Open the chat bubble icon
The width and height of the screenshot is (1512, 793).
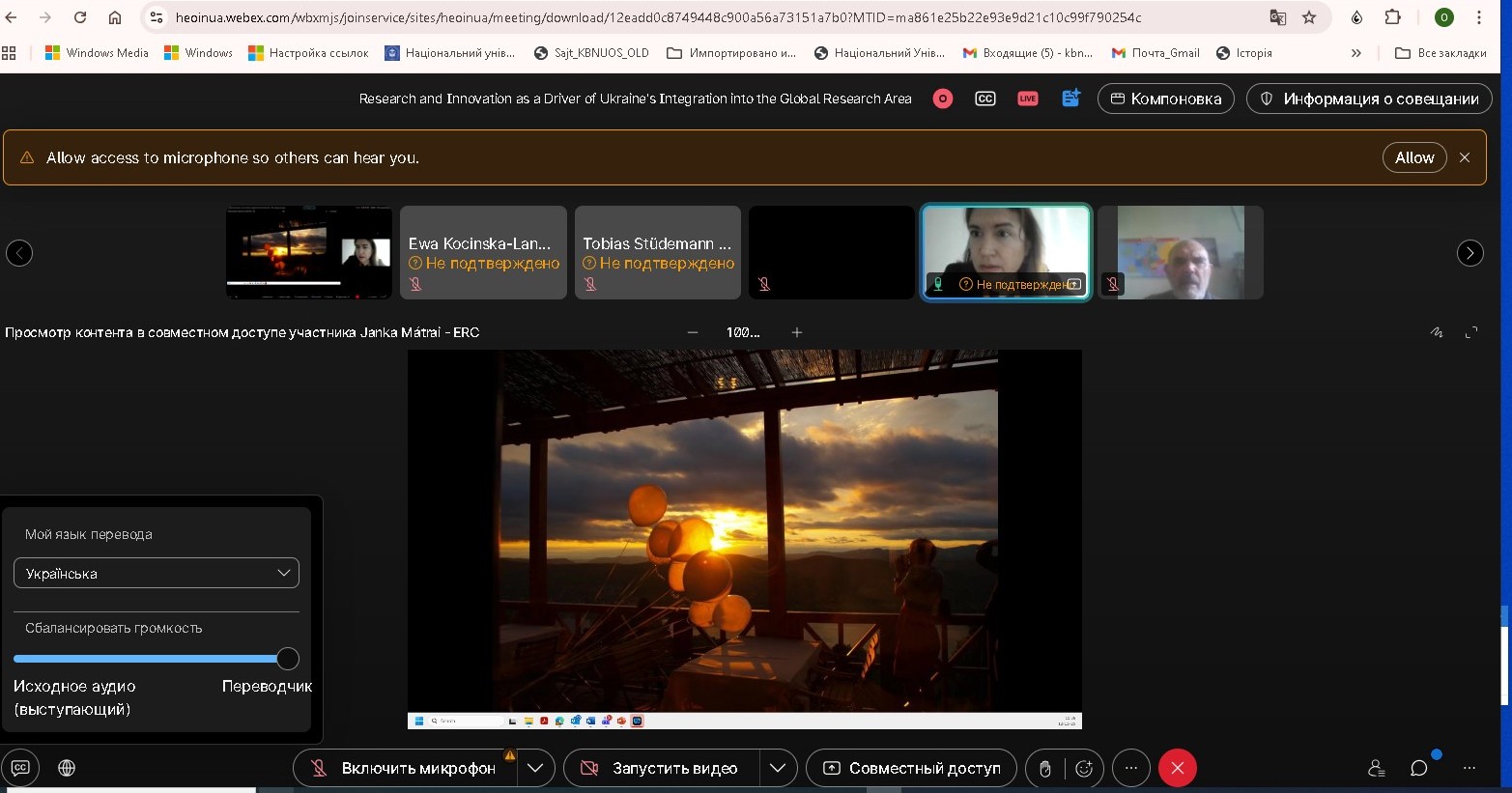click(x=1418, y=768)
